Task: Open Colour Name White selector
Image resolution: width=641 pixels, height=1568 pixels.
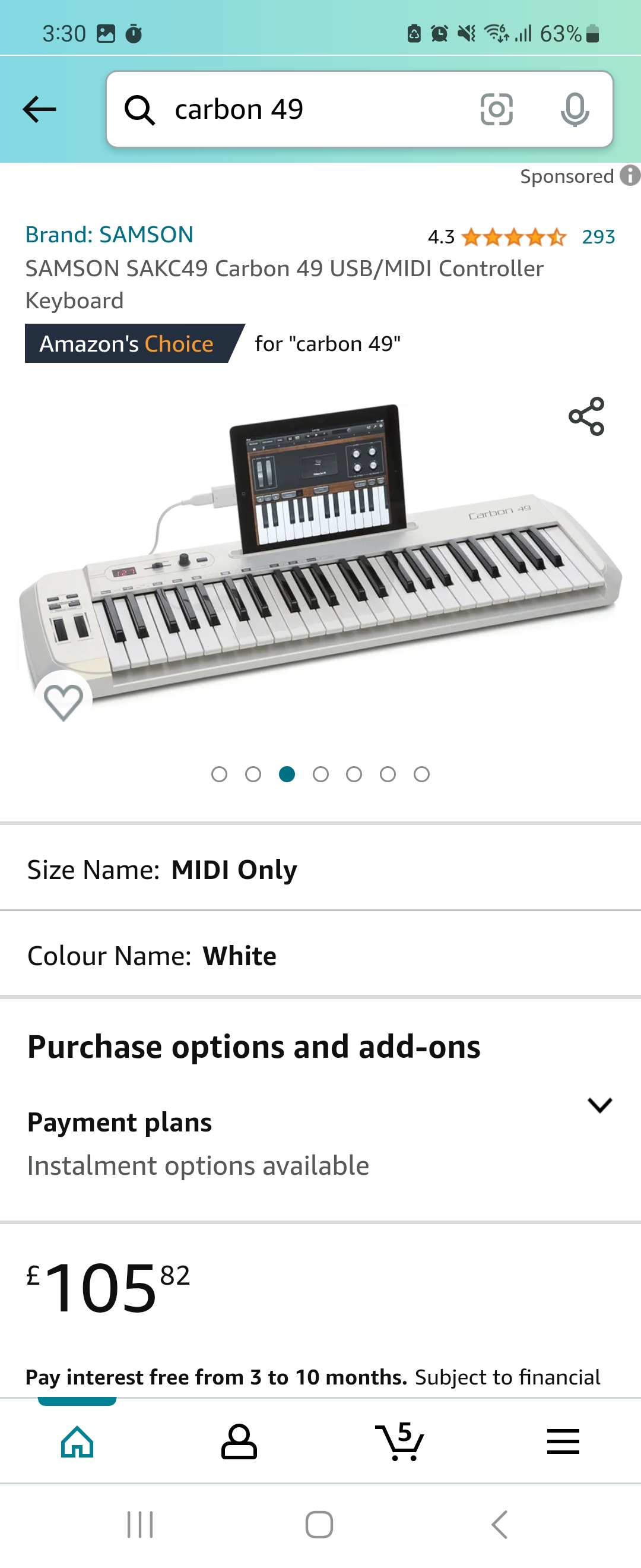Action: point(320,956)
